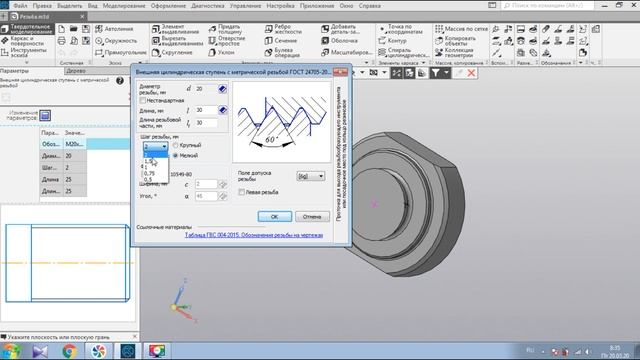Click the Длина резьбовой части input field
Viewport: 640px width, 360px height.
coord(206,122)
